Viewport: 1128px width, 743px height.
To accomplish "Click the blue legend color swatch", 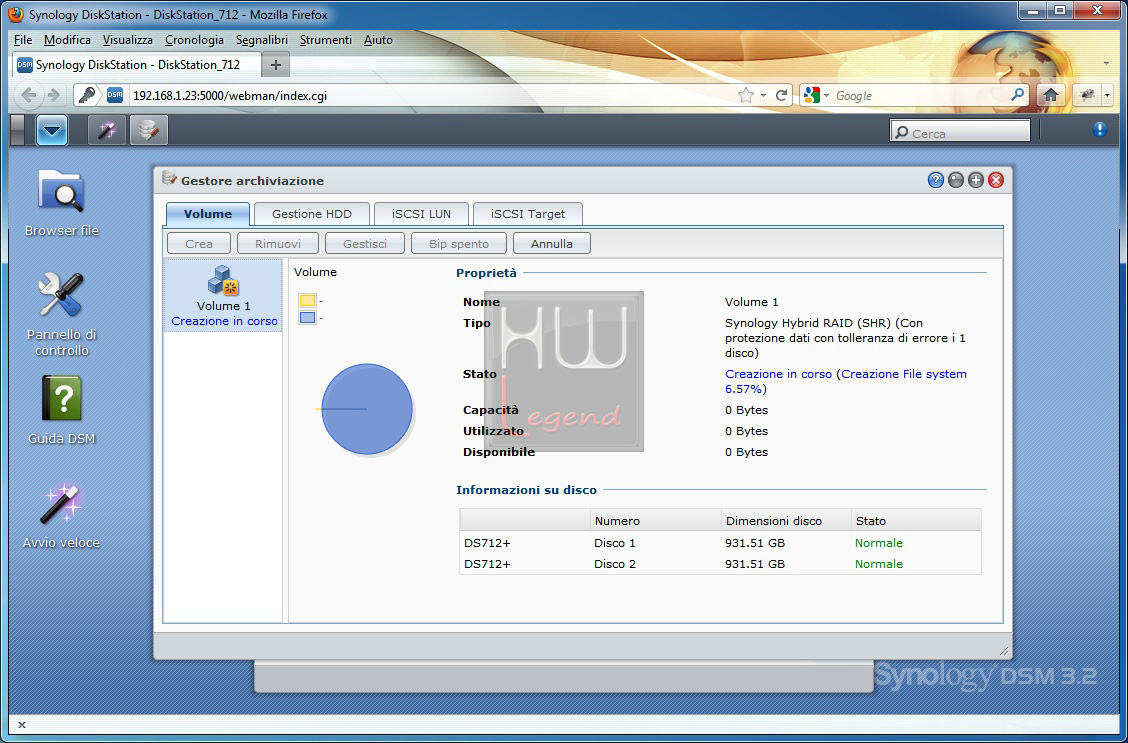I will point(307,317).
